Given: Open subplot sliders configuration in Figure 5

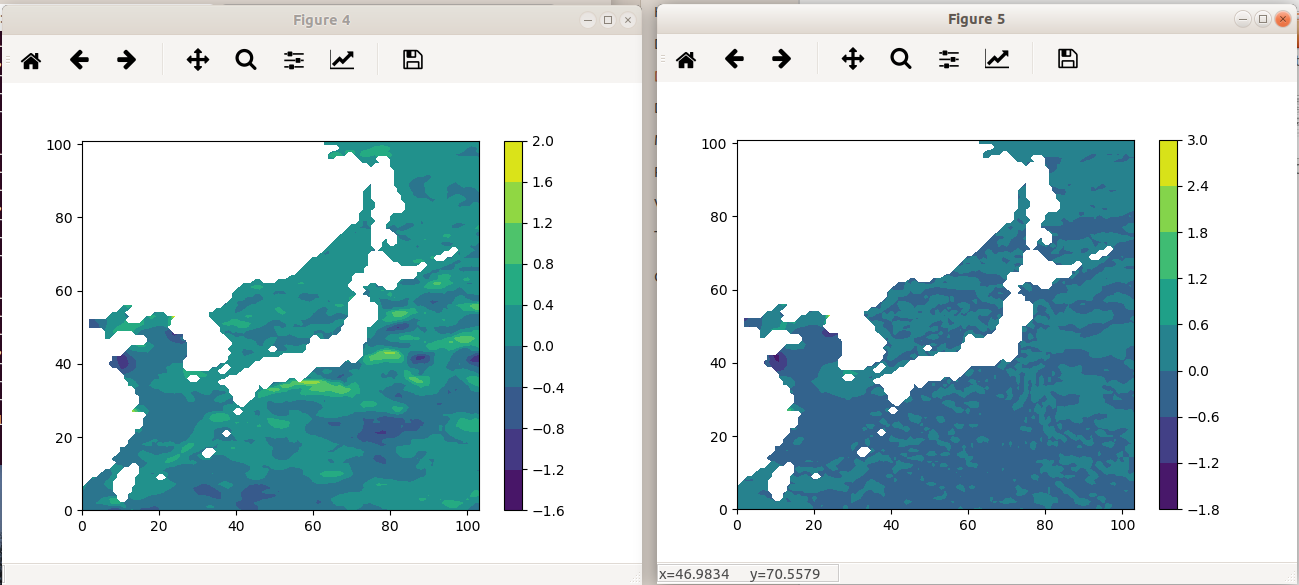Looking at the screenshot, I should pyautogui.click(x=949, y=60).
